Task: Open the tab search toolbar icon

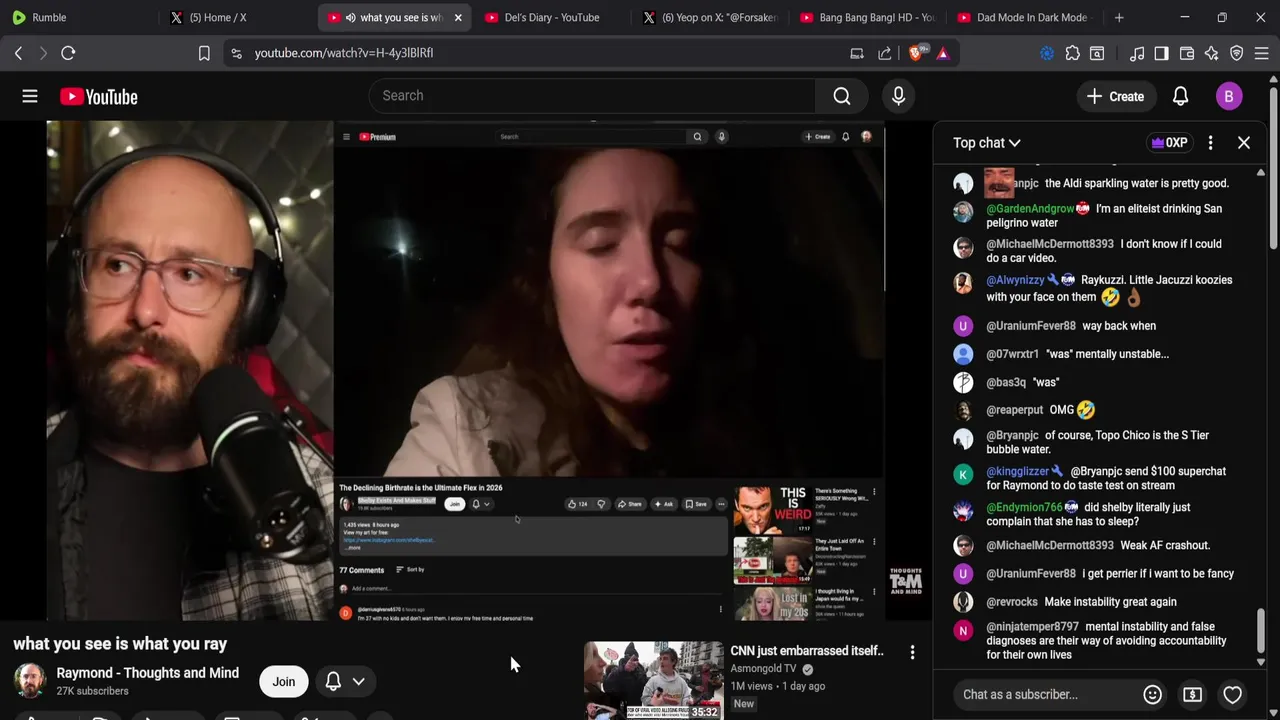Action: point(1097,53)
